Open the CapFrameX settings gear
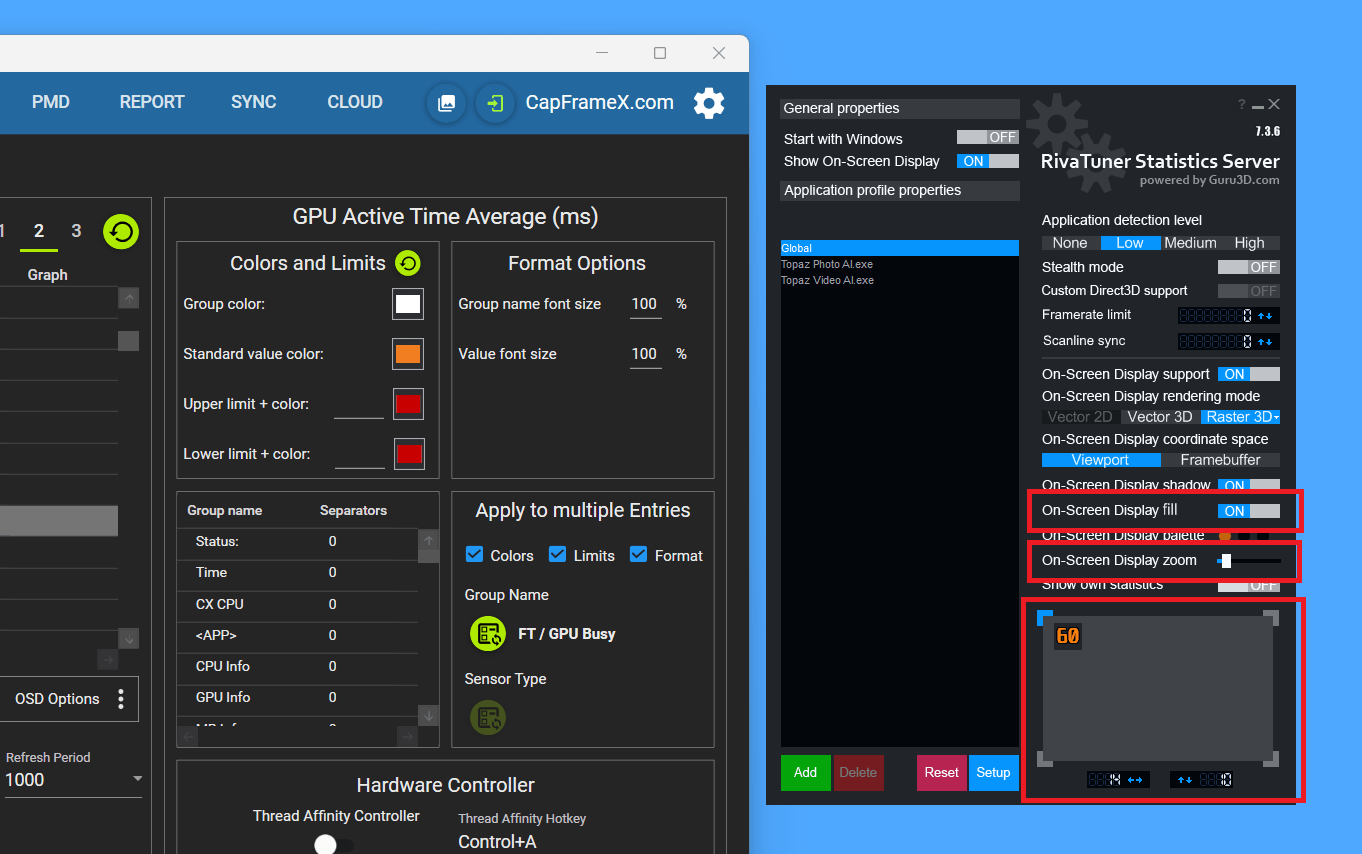The image size is (1362, 854). tap(709, 103)
